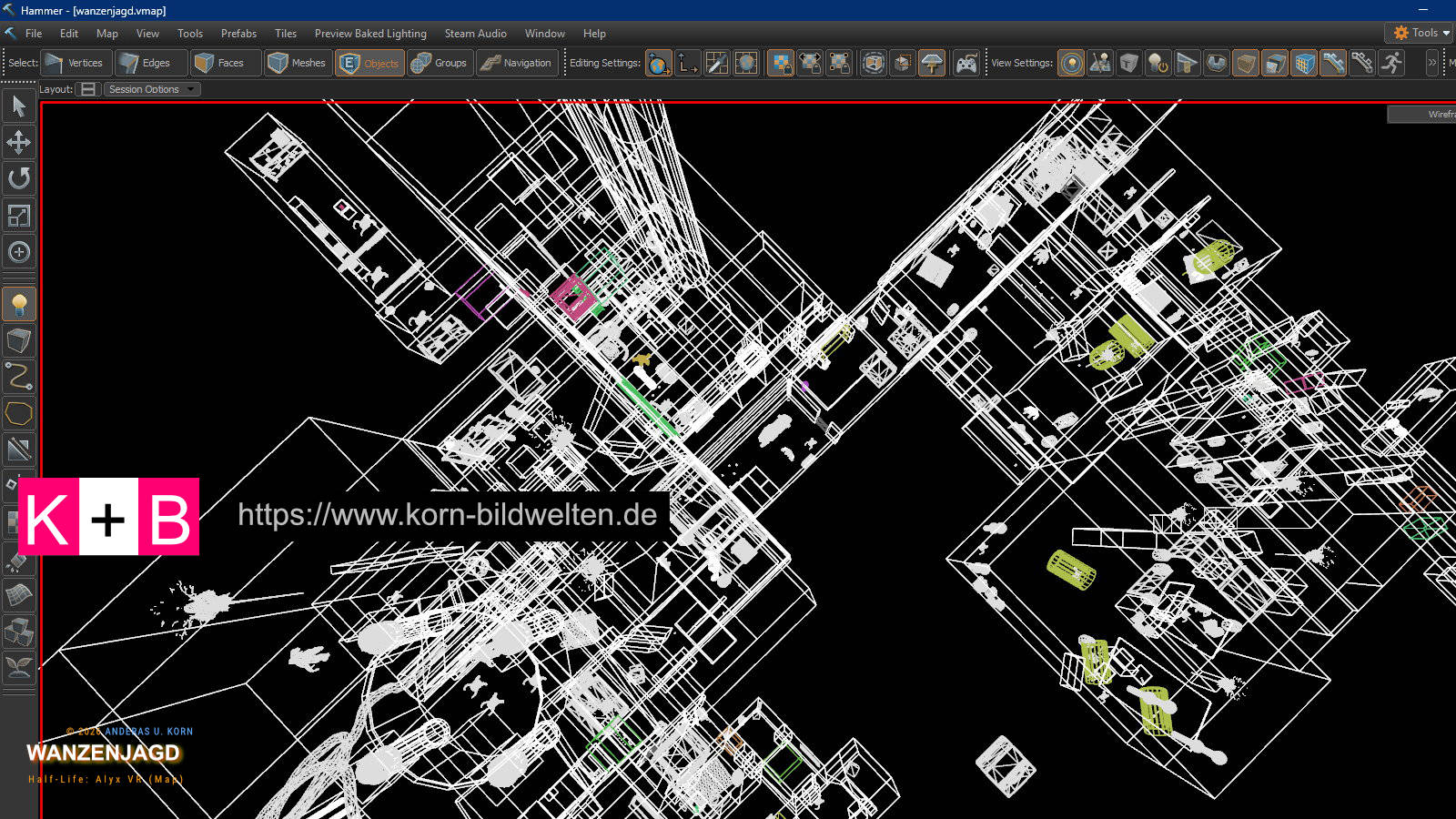Image resolution: width=1456 pixels, height=819 pixels.
Task: Toggle local axis editing setting
Action: [688, 63]
